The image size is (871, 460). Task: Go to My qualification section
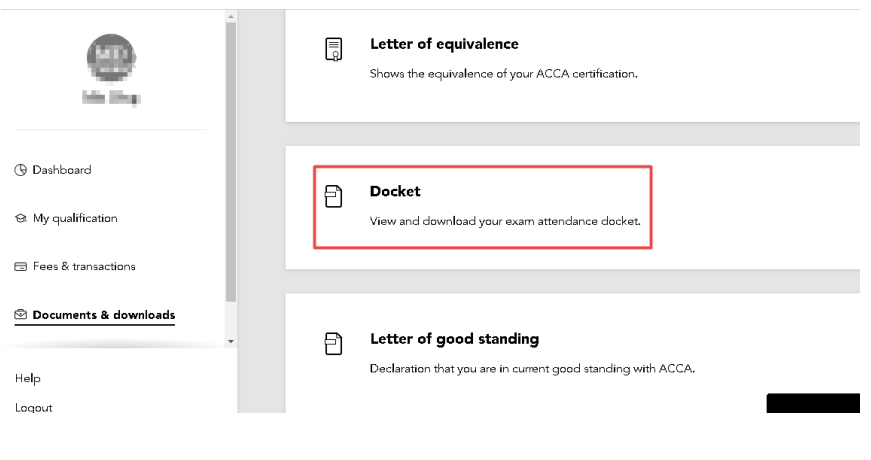pos(75,219)
